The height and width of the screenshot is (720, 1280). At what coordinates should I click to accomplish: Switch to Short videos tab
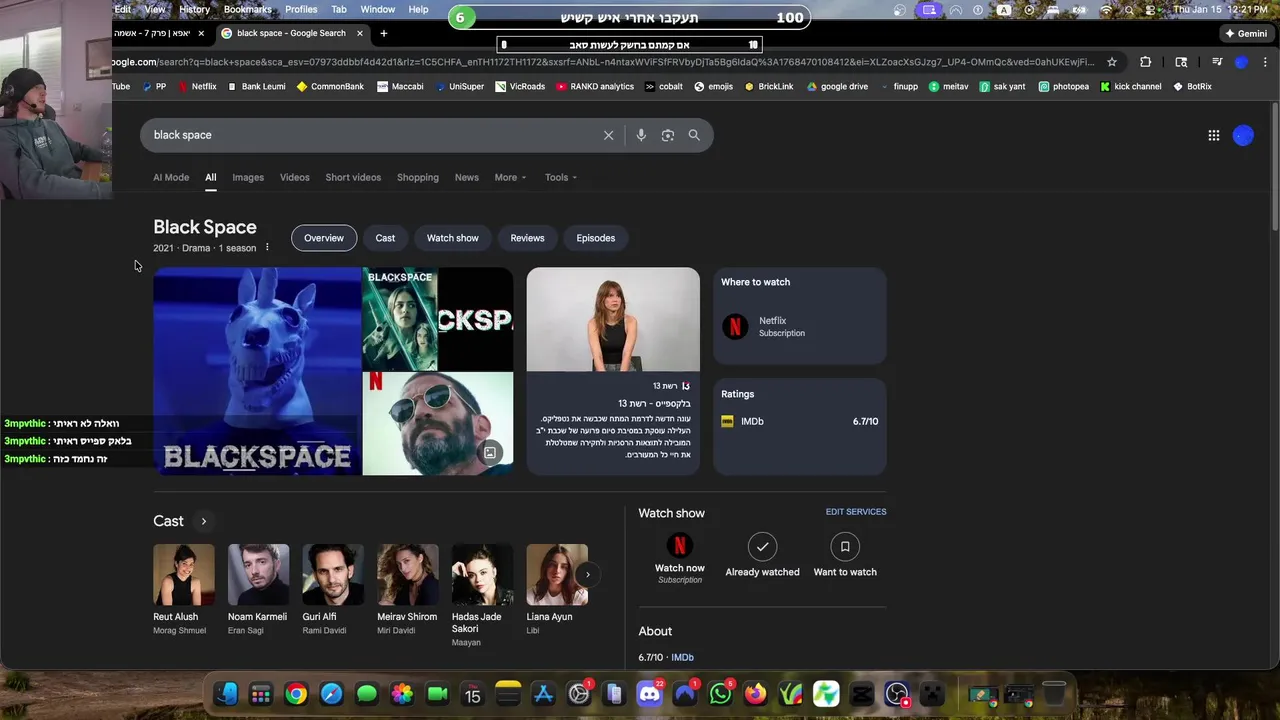[x=353, y=177]
